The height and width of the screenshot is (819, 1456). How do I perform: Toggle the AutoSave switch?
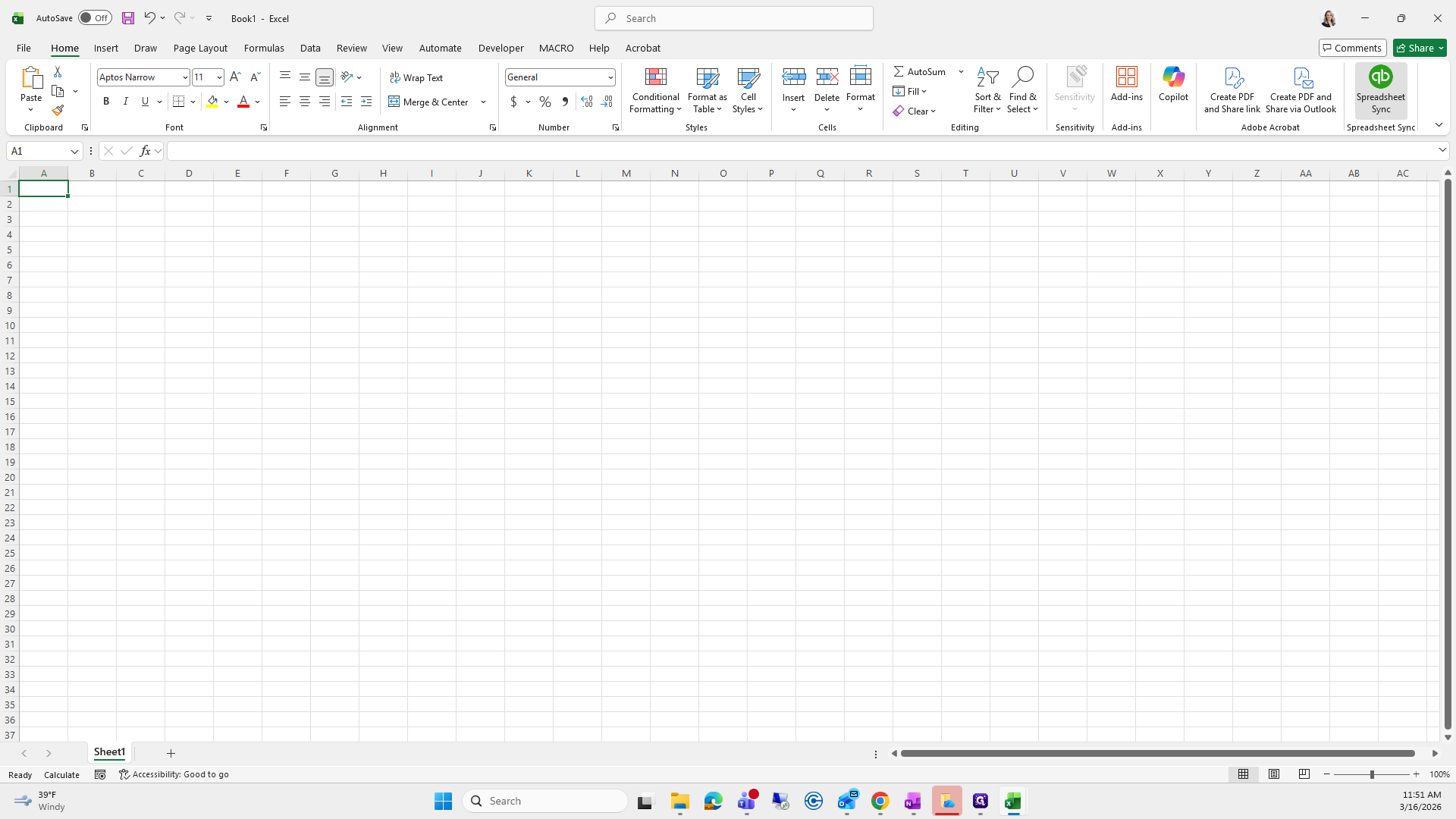point(95,18)
